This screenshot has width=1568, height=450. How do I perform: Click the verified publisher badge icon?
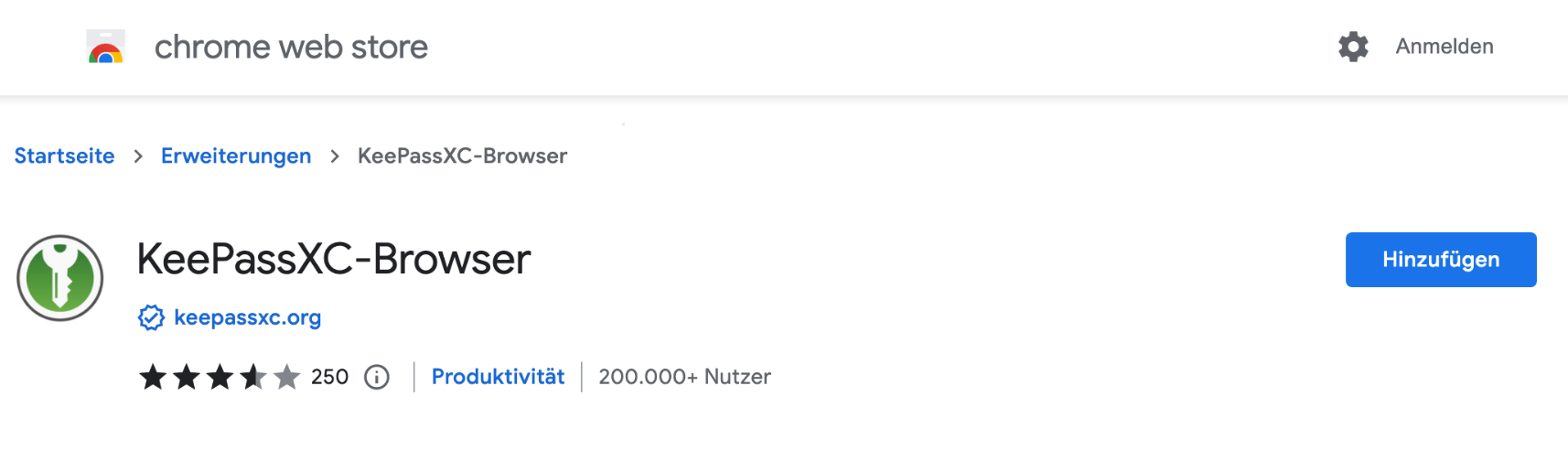click(x=151, y=317)
